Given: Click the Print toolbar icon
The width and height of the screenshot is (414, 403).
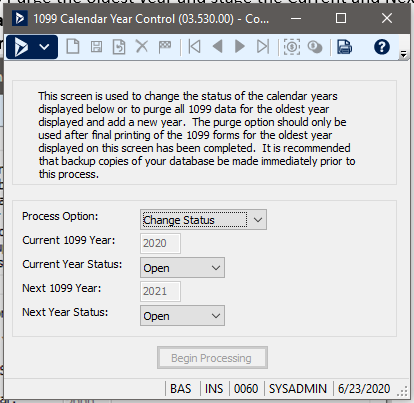Looking at the screenshot, I should coord(344,47).
